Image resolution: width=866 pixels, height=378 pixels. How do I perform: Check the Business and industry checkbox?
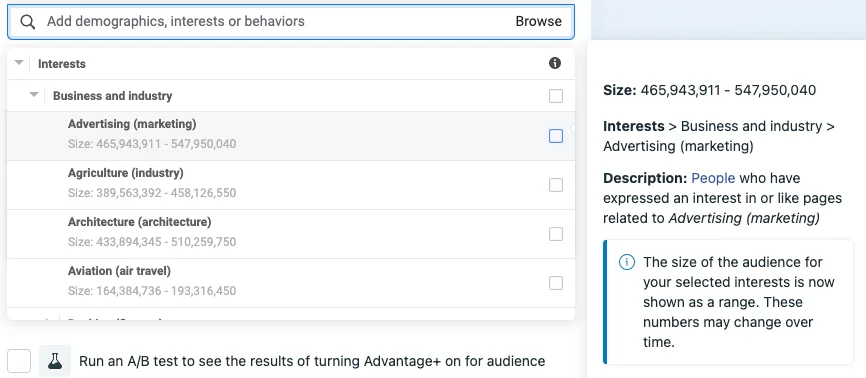(x=556, y=96)
